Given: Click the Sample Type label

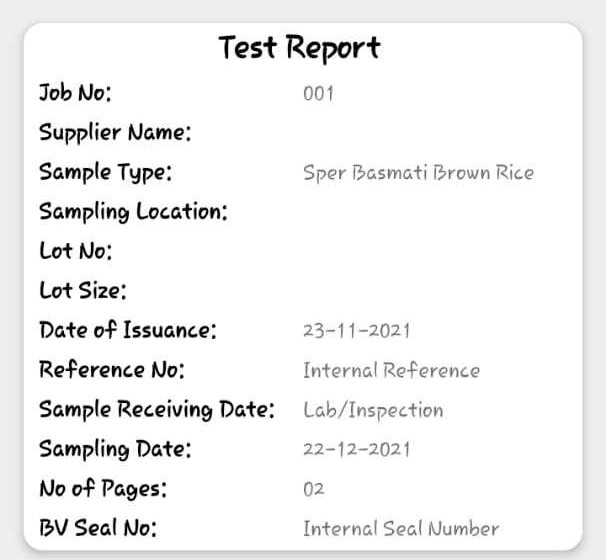Looking at the screenshot, I should (106, 172).
